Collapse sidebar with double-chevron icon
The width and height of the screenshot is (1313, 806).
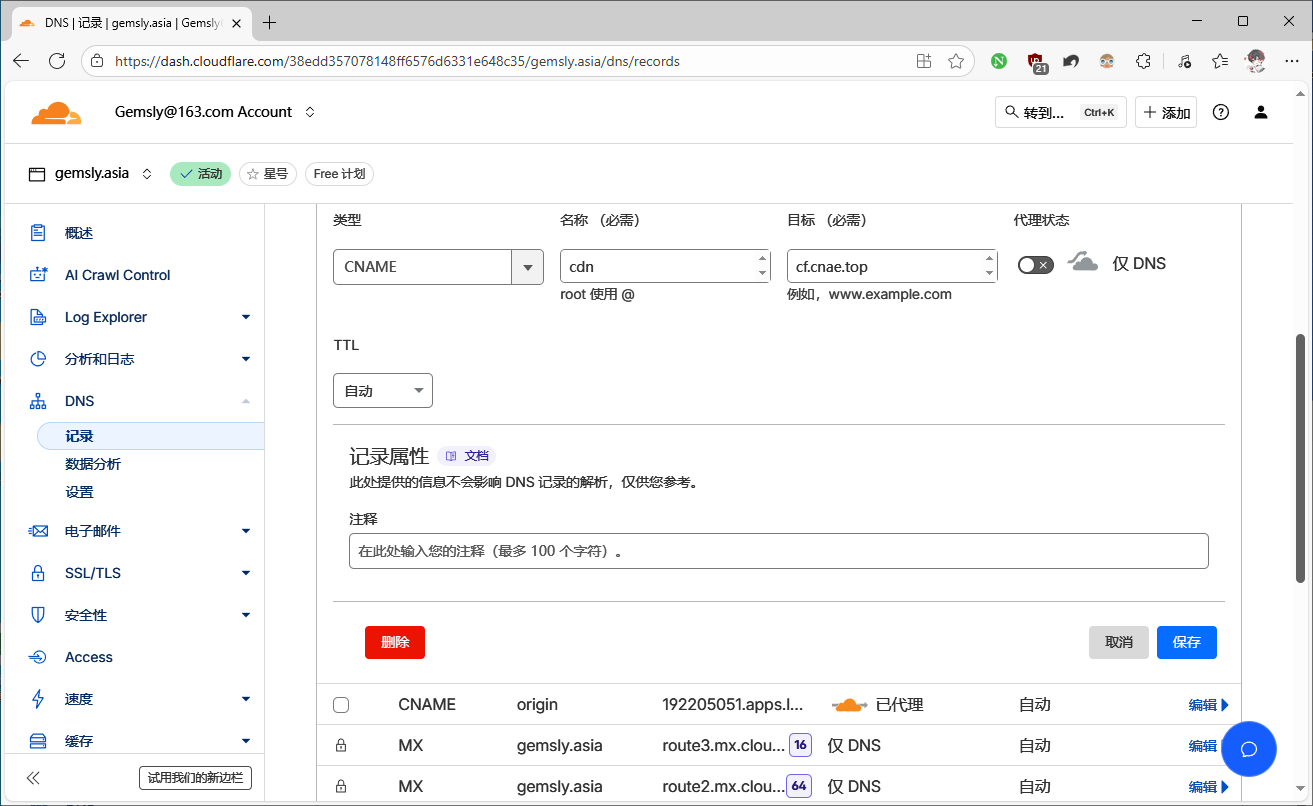pyautogui.click(x=33, y=778)
